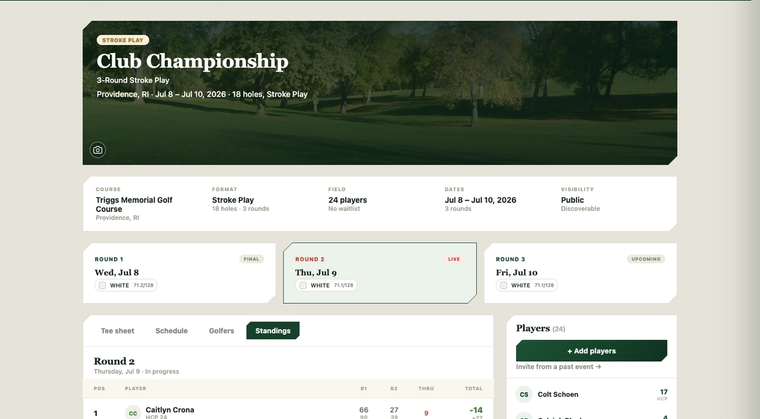The image size is (760, 419).
Task: Click the Caitlyn Crona player name
Action: tap(170, 410)
